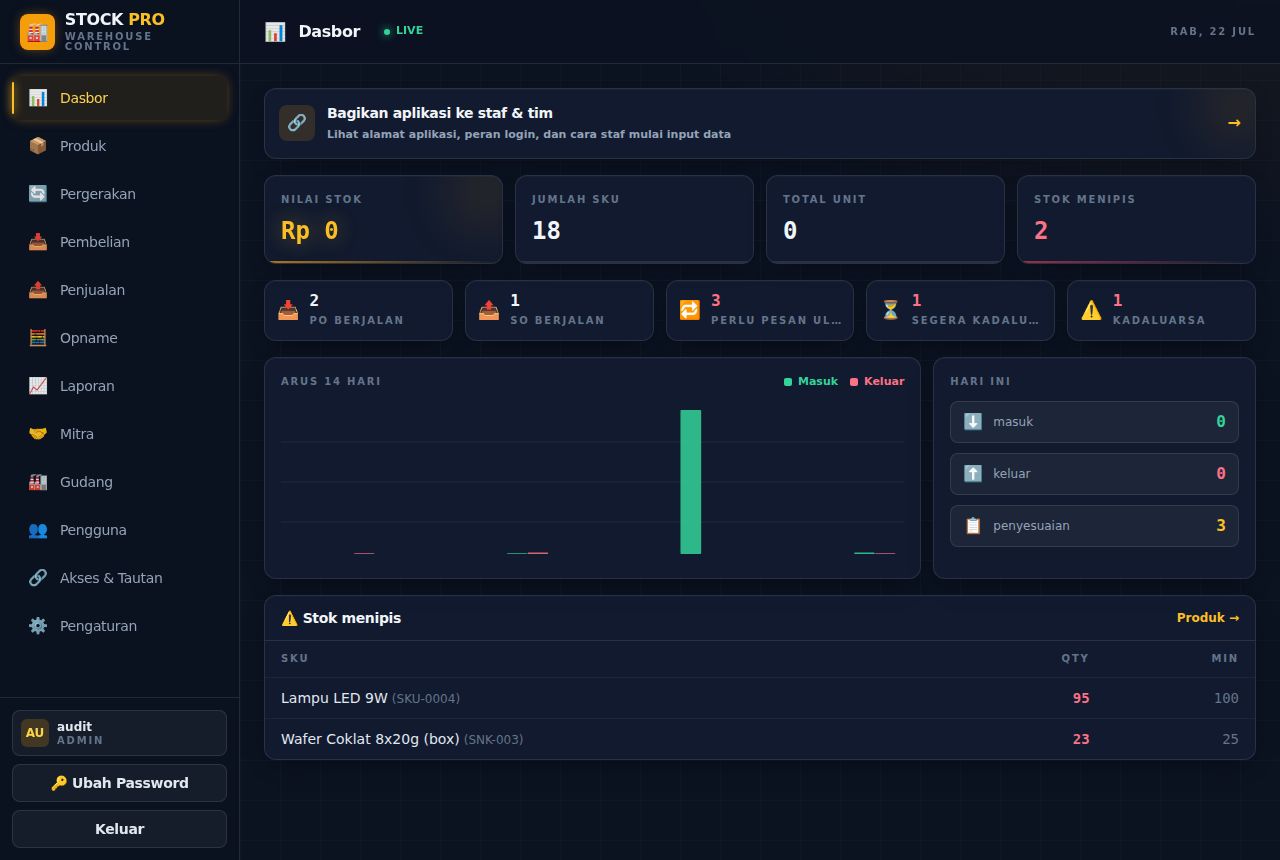The height and width of the screenshot is (860, 1280).
Task: Click the Pengaturan gear icon
Action: click(38, 626)
